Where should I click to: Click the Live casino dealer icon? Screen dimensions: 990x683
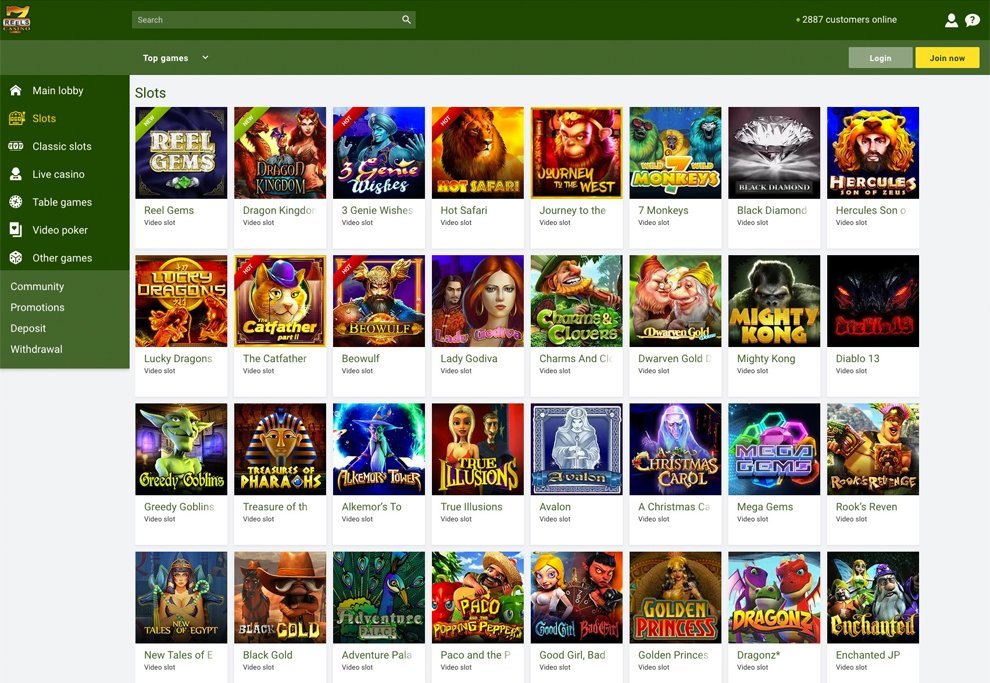16,174
